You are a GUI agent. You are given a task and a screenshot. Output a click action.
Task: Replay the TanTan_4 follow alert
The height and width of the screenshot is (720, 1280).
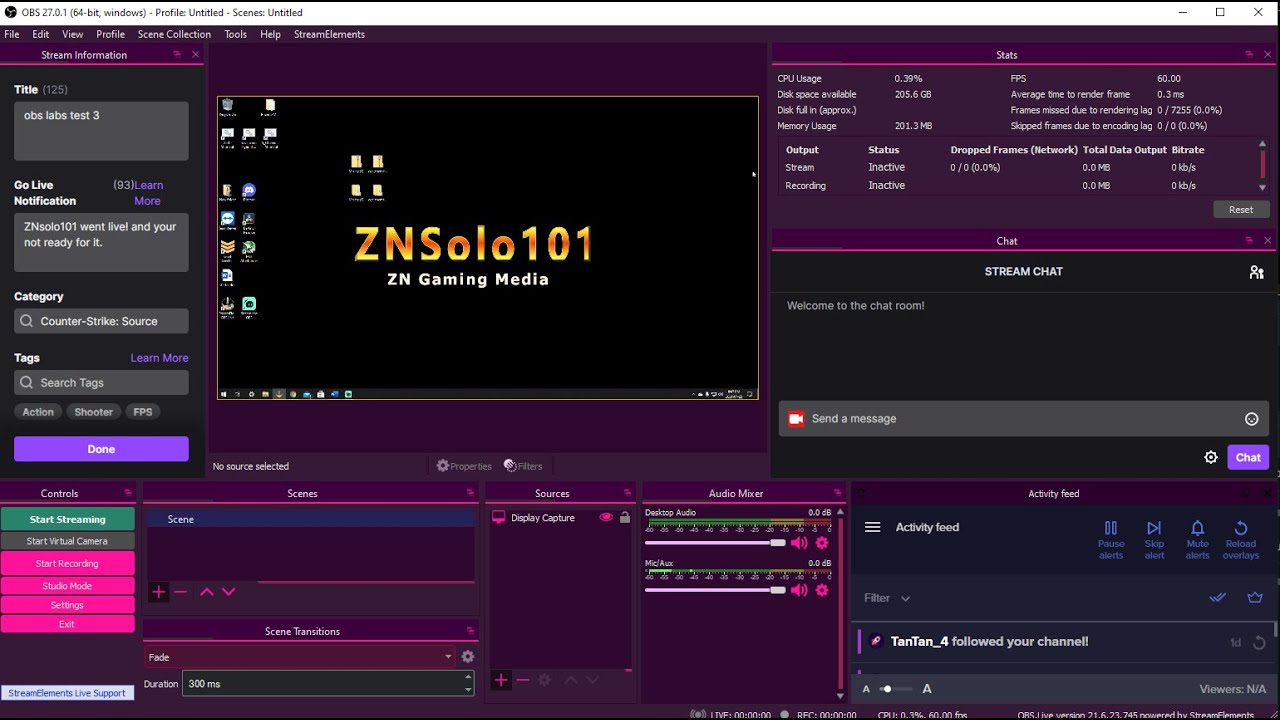[1260, 643]
